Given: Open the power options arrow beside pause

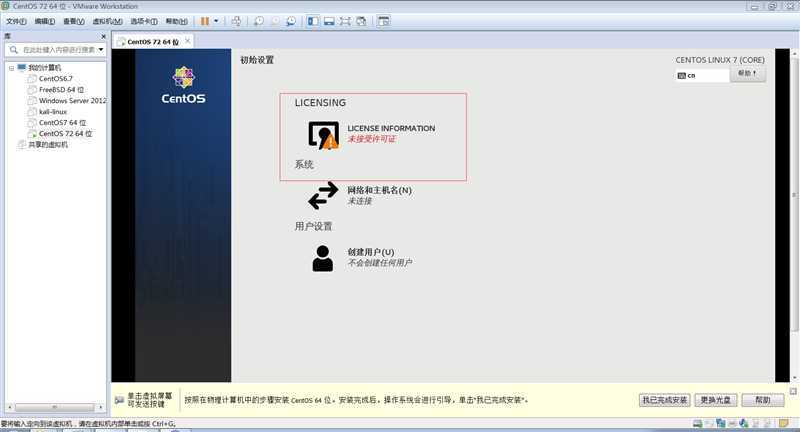Looking at the screenshot, I should click(x=216, y=21).
